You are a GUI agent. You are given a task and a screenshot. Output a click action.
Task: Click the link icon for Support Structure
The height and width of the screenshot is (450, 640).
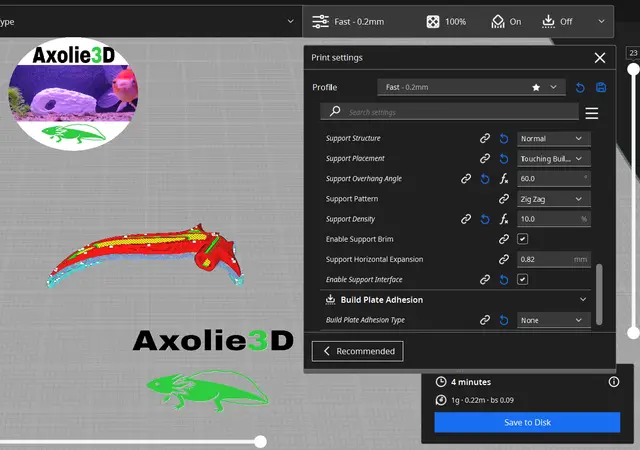click(484, 138)
